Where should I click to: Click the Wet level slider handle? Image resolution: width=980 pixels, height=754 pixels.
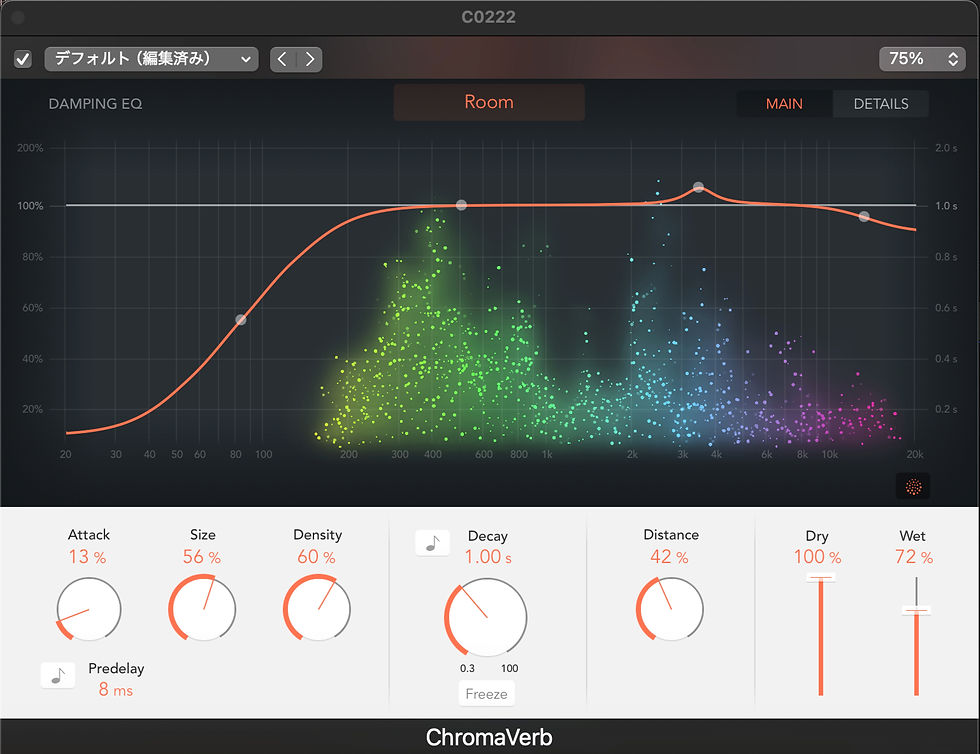(916, 610)
